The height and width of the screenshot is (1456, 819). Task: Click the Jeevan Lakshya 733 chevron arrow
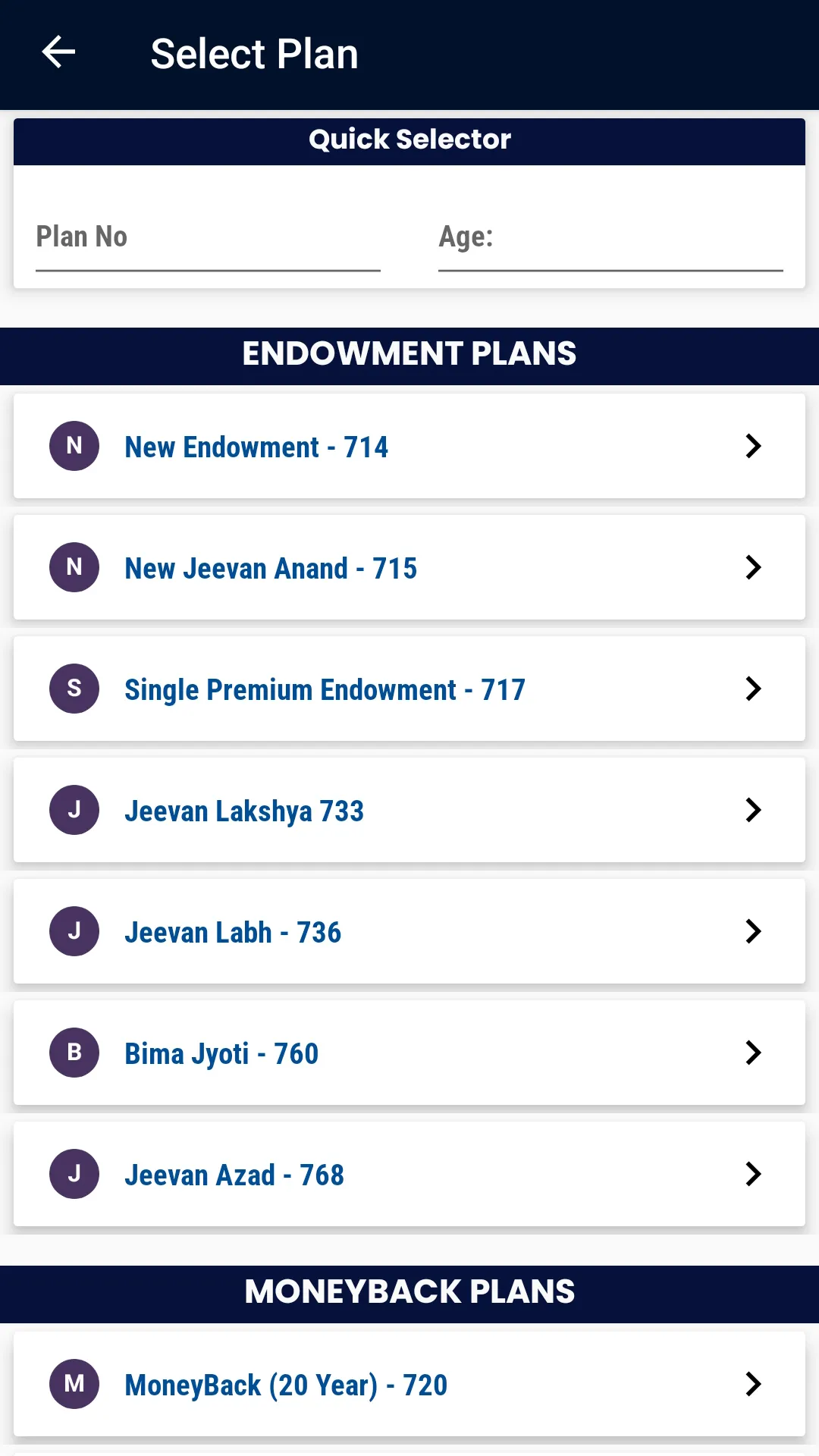753,810
